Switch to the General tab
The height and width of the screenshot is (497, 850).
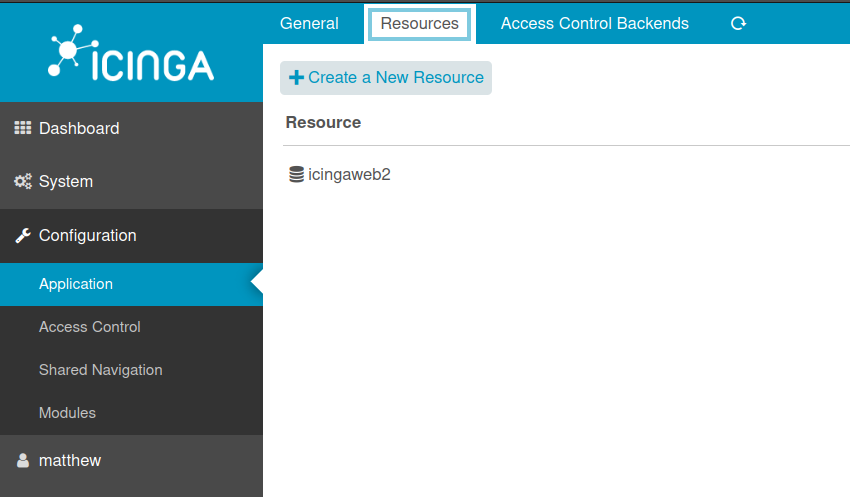(x=309, y=23)
